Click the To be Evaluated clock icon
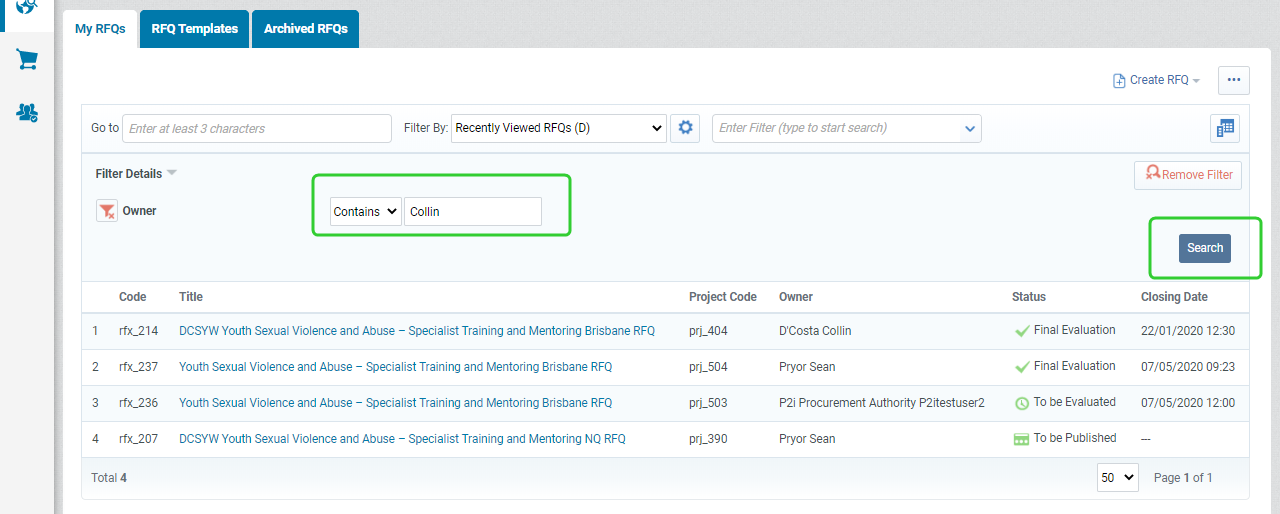 (x=1022, y=403)
